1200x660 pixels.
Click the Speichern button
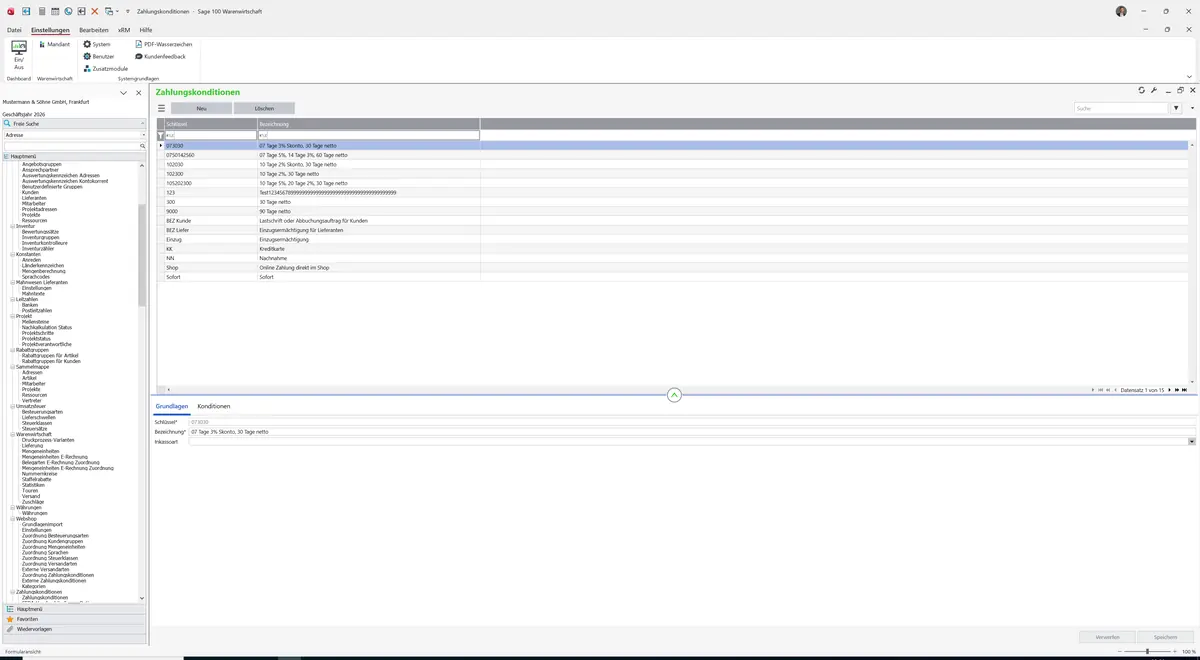(x=1165, y=636)
